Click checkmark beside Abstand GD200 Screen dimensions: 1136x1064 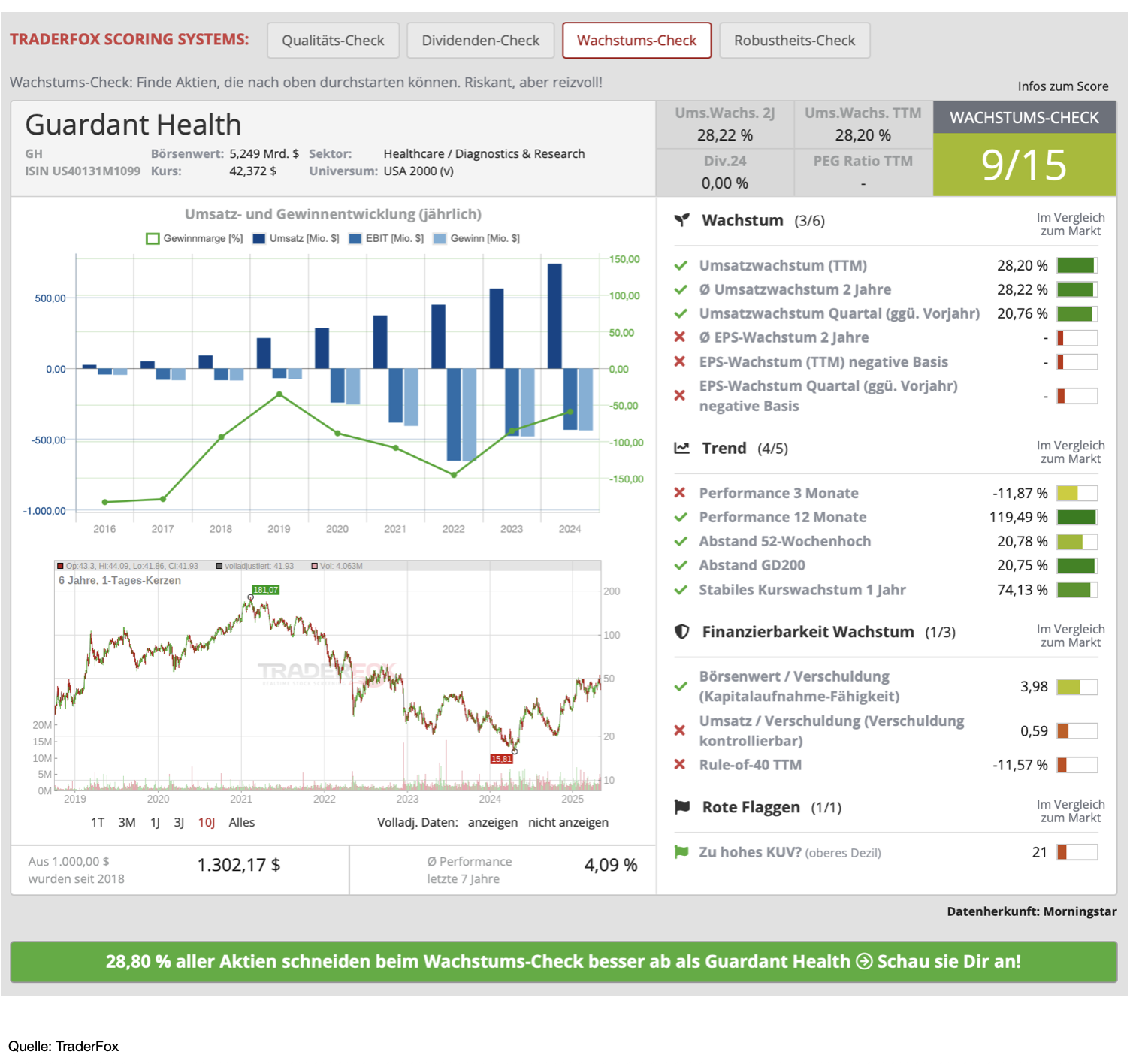[x=681, y=565]
